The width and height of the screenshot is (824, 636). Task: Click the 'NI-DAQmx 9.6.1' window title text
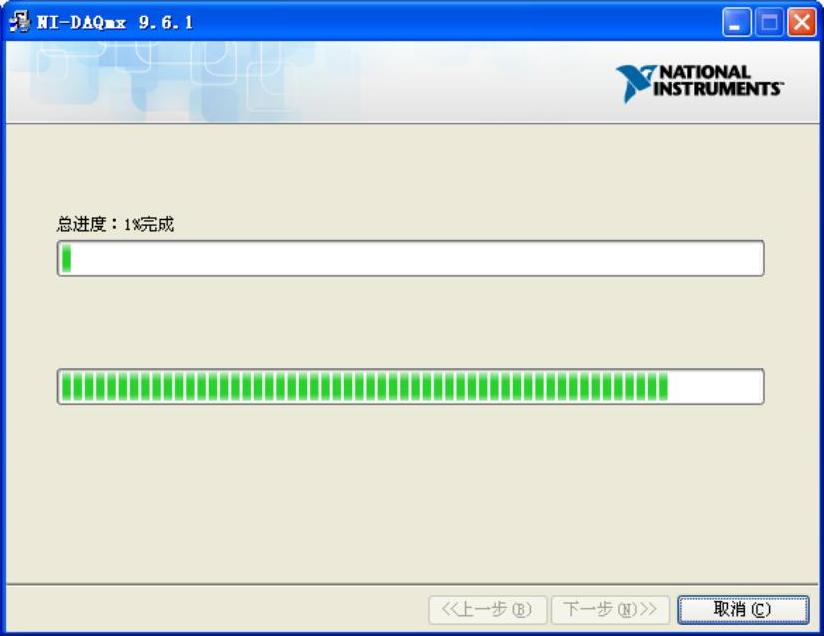point(115,22)
